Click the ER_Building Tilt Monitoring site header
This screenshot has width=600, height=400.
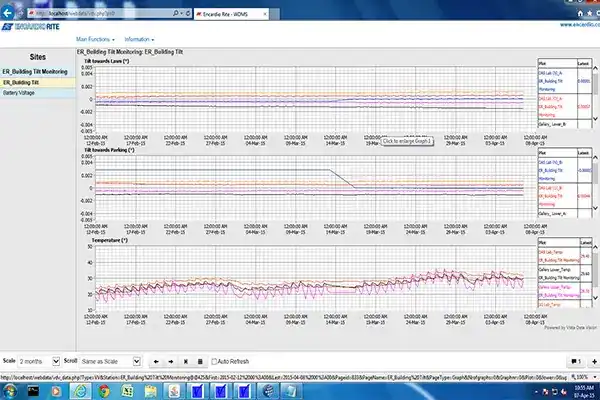[36, 72]
